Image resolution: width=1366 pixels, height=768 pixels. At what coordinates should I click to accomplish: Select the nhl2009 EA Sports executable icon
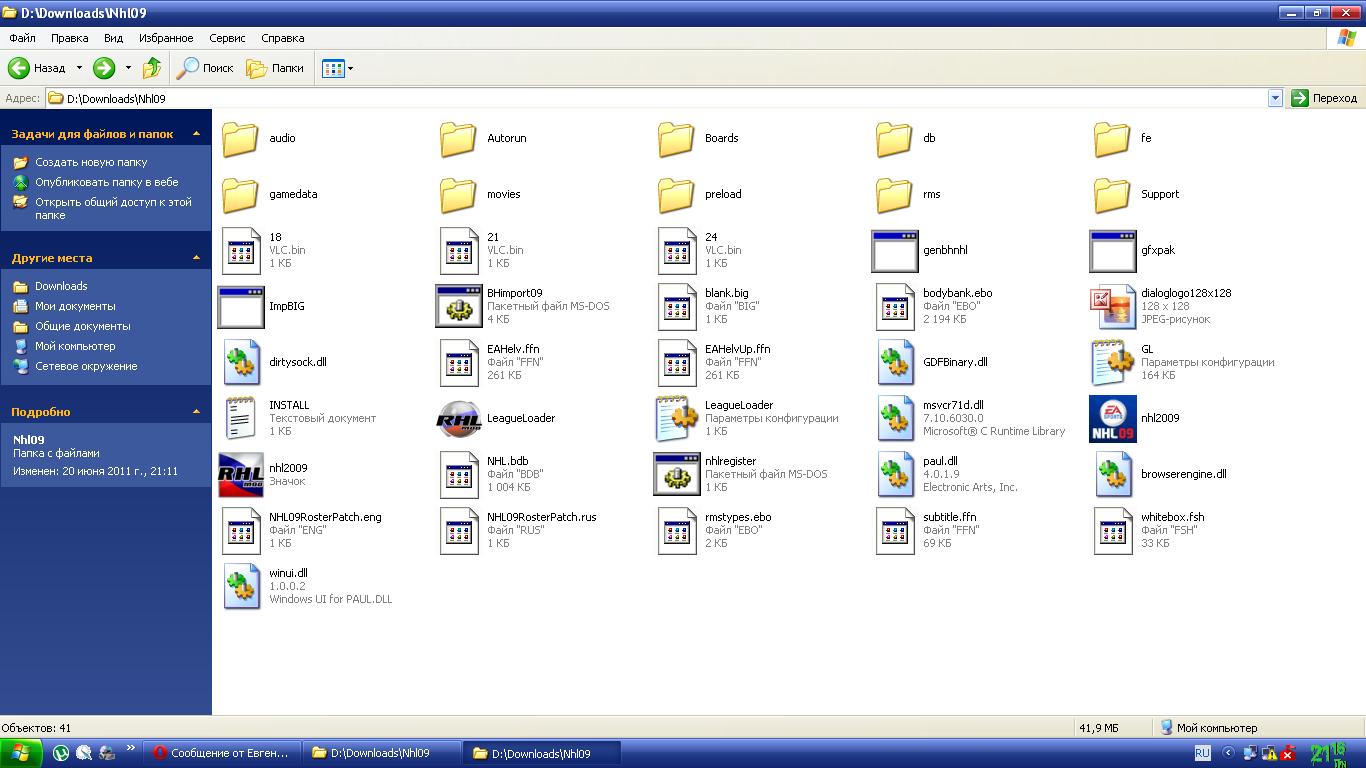pos(1112,418)
